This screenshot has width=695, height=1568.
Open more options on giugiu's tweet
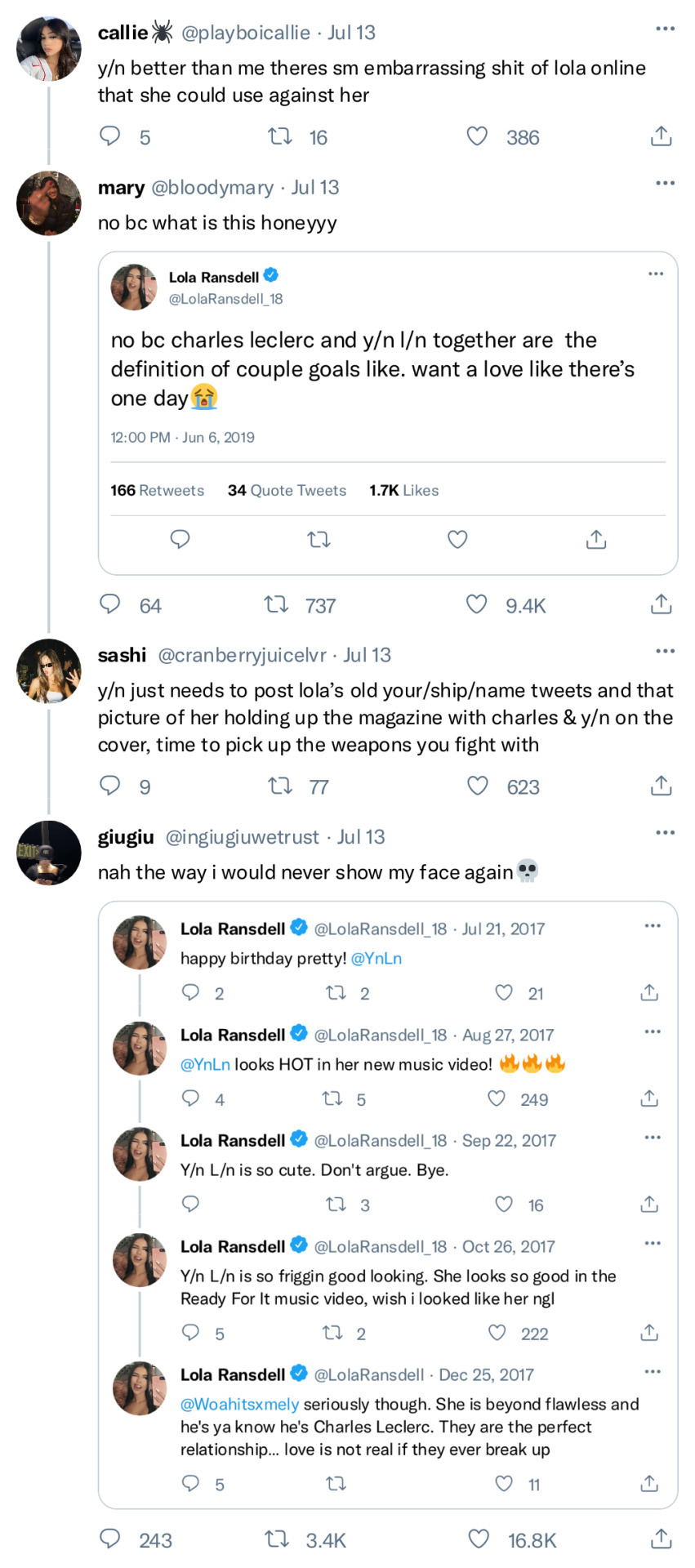(x=665, y=833)
